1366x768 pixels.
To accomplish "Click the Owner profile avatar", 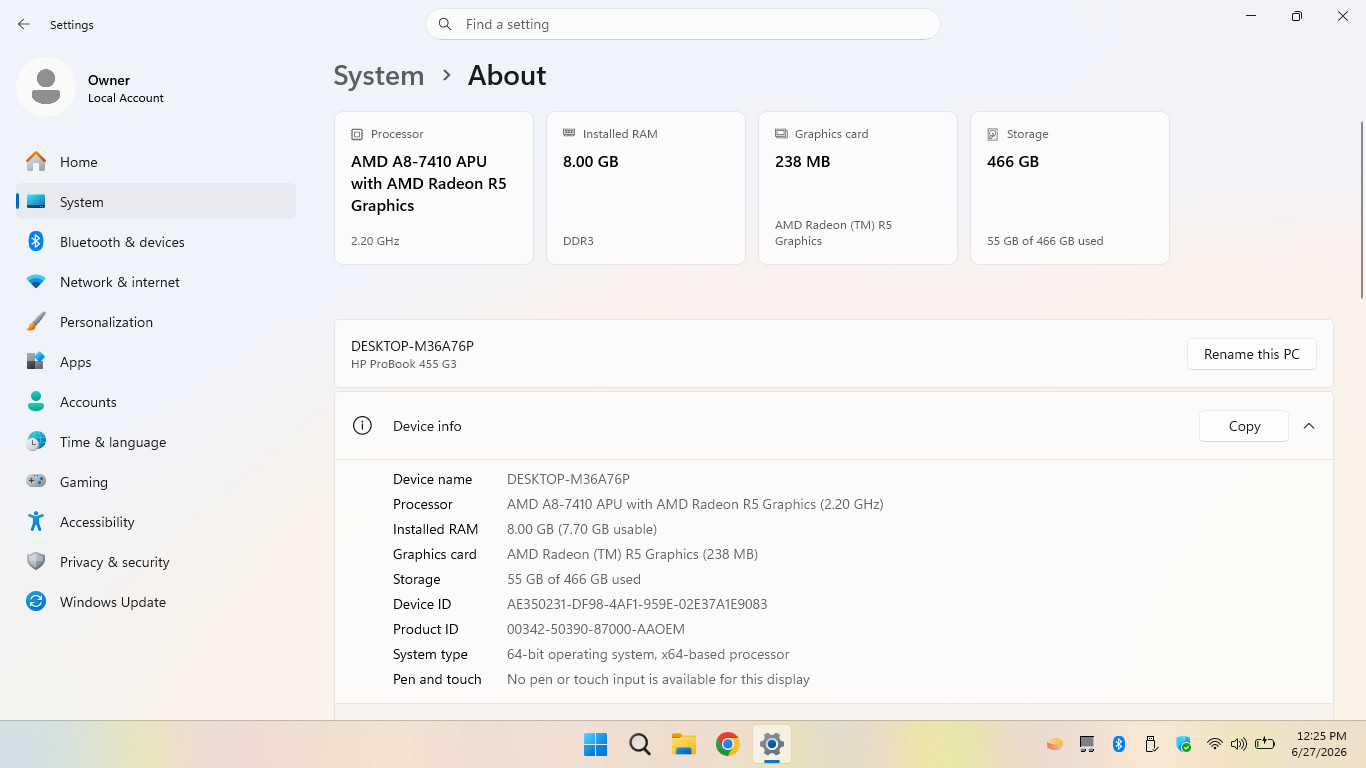I will coord(46,87).
